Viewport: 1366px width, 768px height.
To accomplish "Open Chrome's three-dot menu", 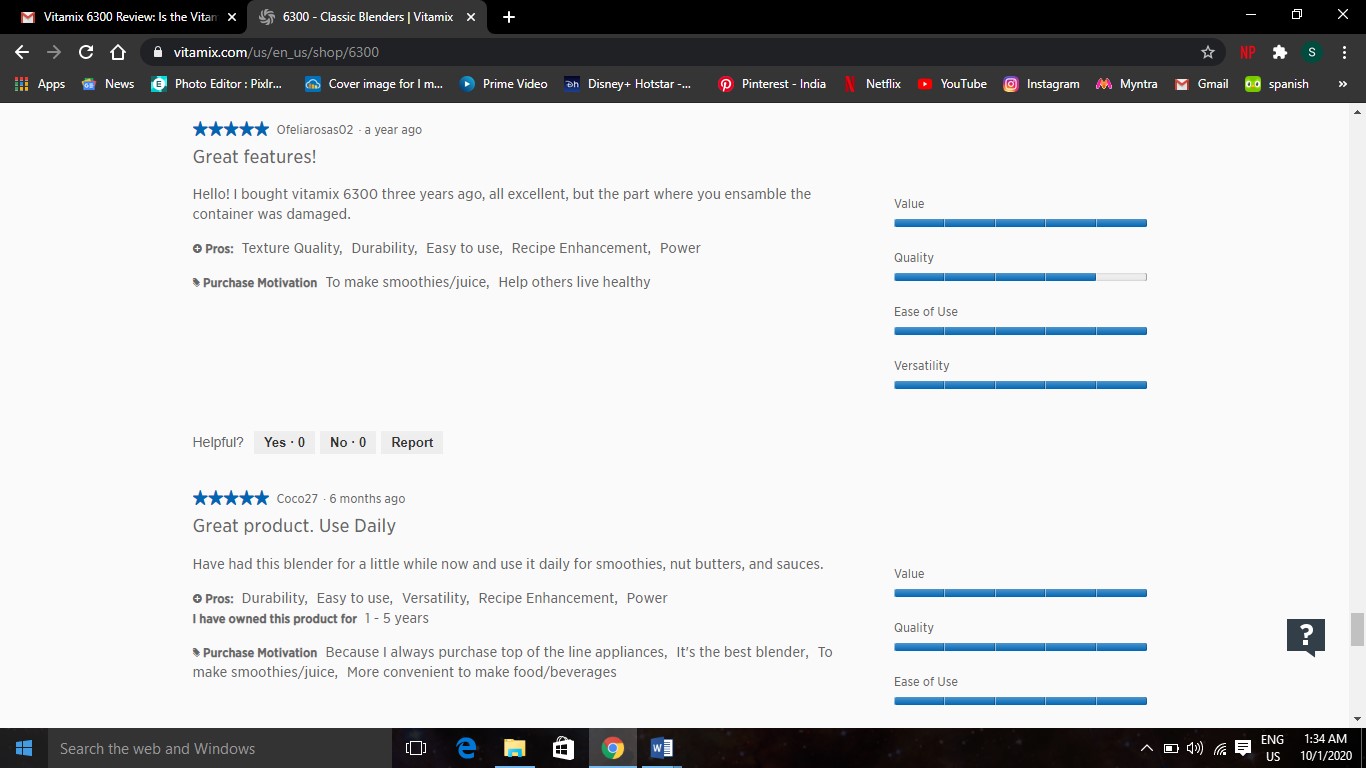I will pos(1343,52).
